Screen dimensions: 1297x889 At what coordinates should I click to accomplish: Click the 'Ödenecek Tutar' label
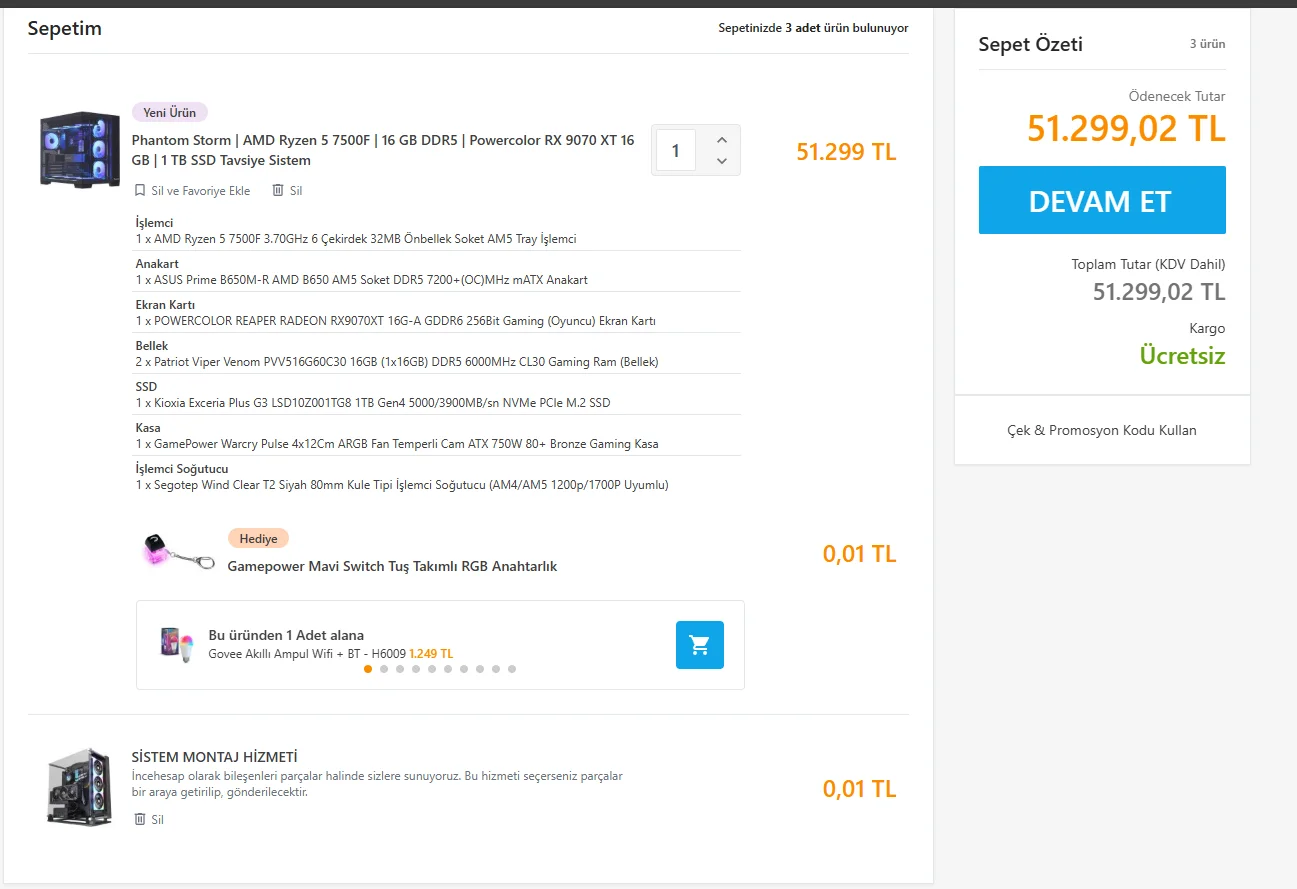pyautogui.click(x=1177, y=97)
